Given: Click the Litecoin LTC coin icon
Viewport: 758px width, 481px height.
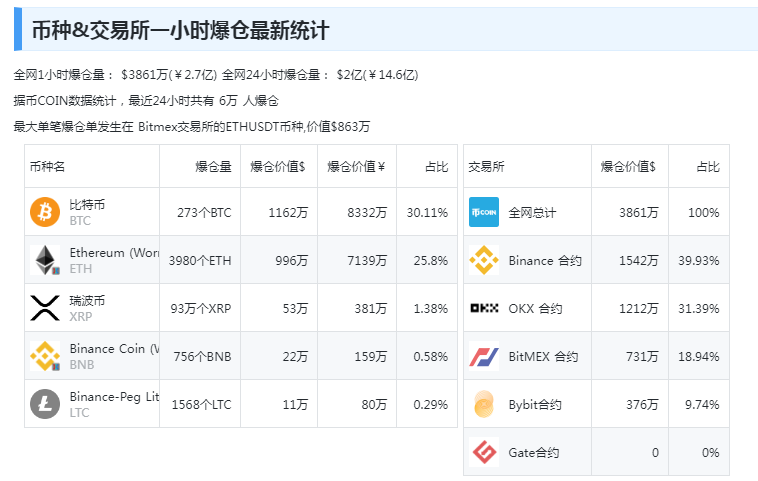Looking at the screenshot, I should point(45,404).
